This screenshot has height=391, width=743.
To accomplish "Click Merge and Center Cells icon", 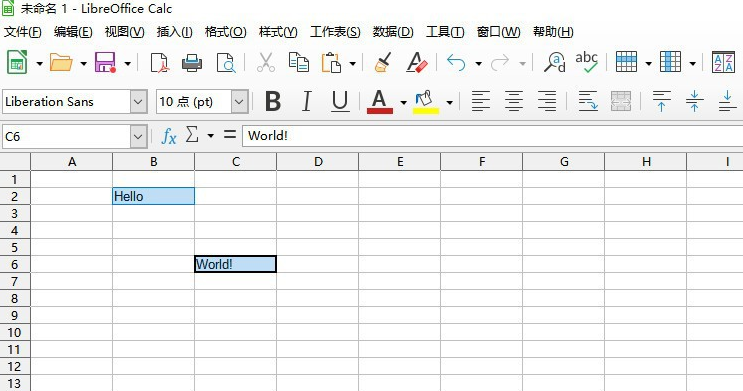I will (621, 101).
